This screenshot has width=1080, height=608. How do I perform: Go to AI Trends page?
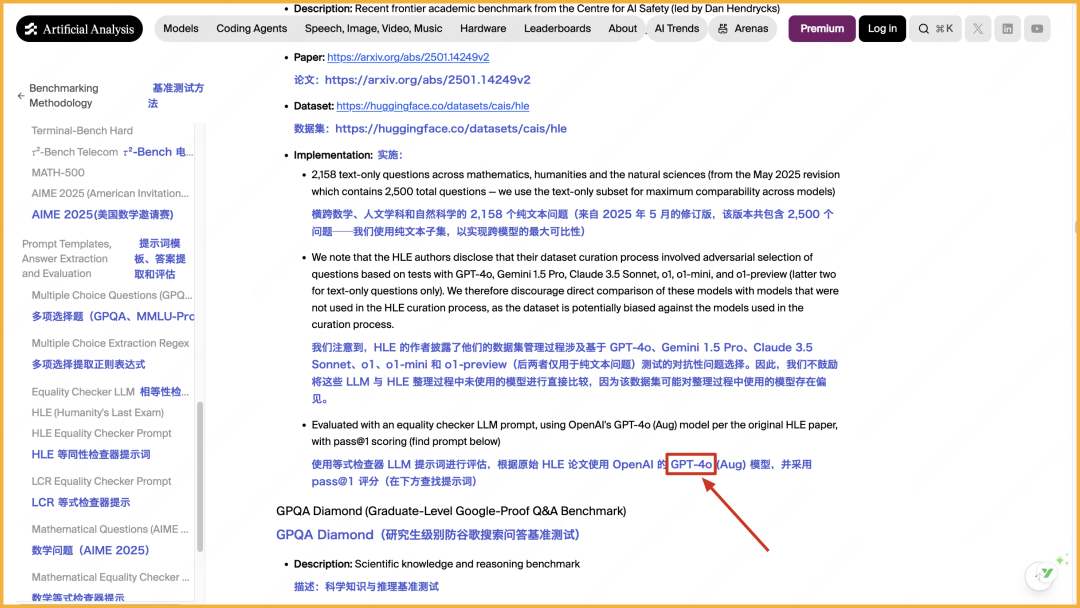pos(676,29)
